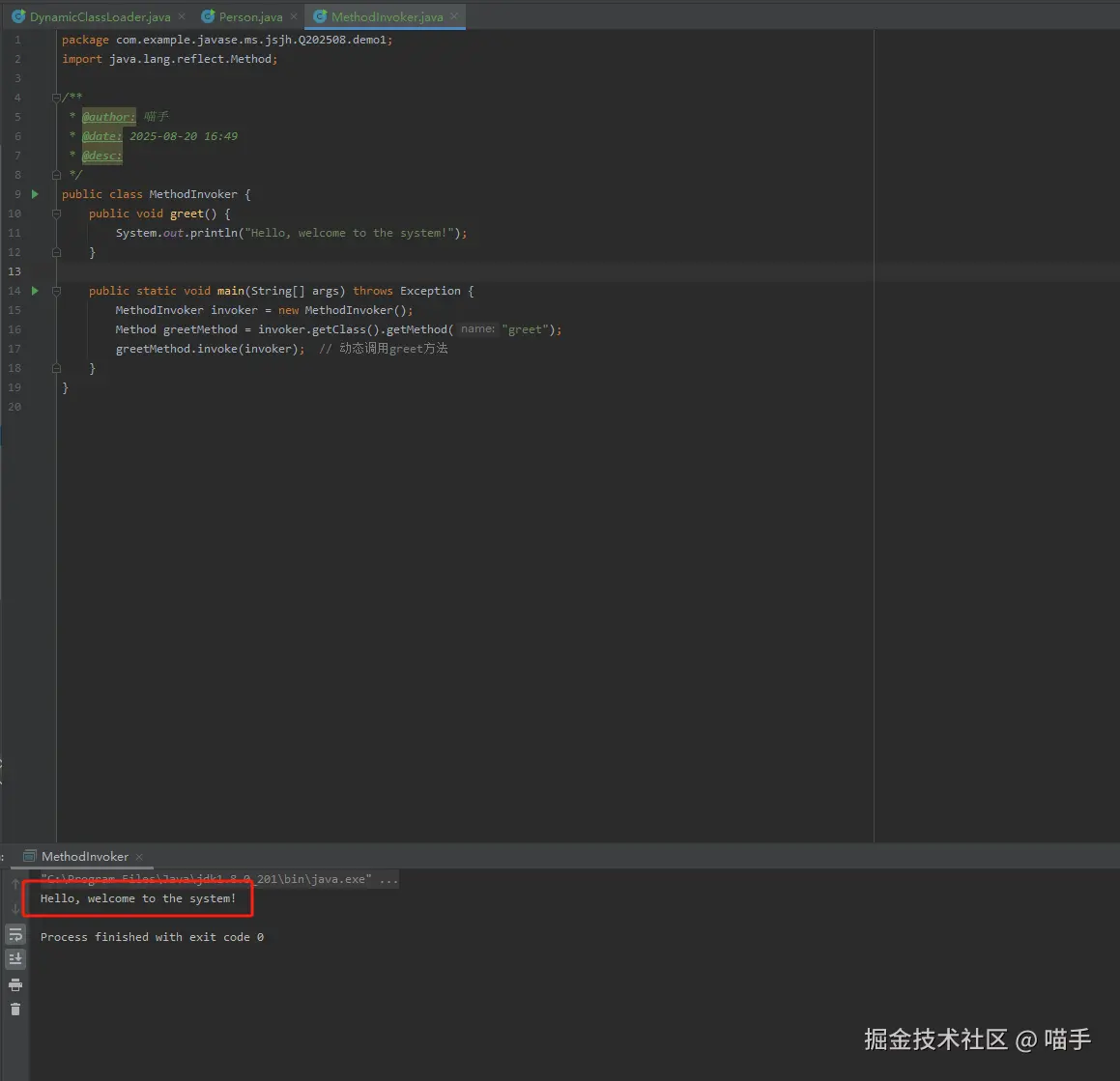Click the @desc tag in the Javadoc

click(102, 156)
